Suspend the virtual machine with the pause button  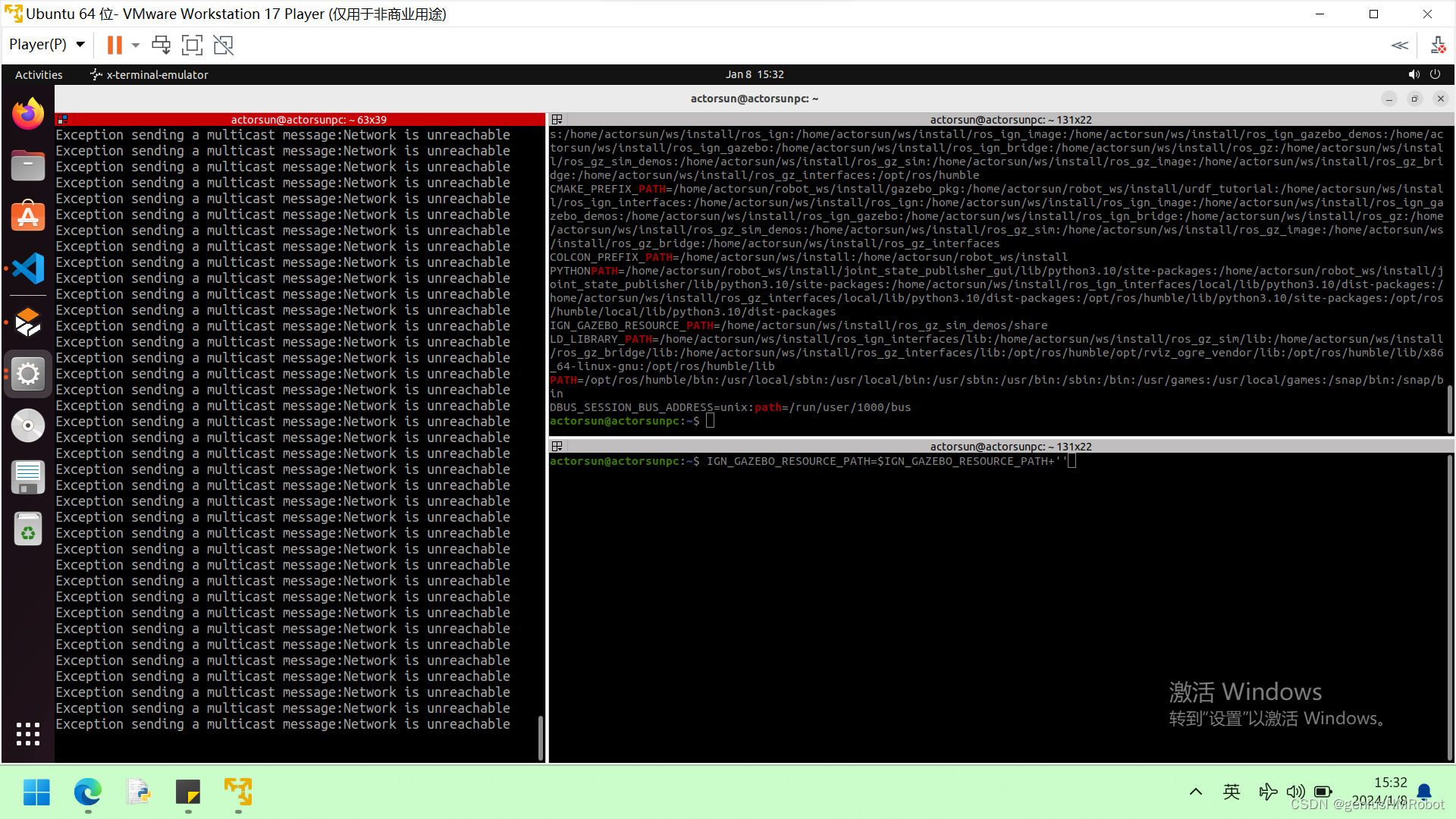pos(113,45)
